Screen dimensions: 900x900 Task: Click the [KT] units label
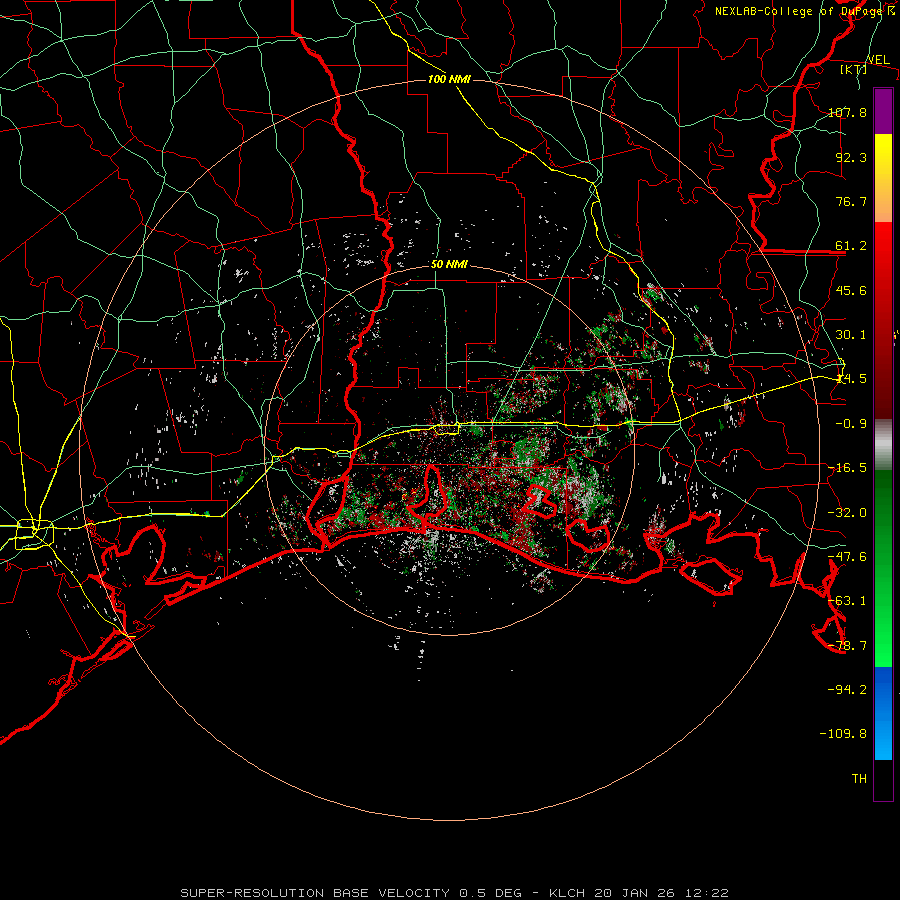[854, 69]
